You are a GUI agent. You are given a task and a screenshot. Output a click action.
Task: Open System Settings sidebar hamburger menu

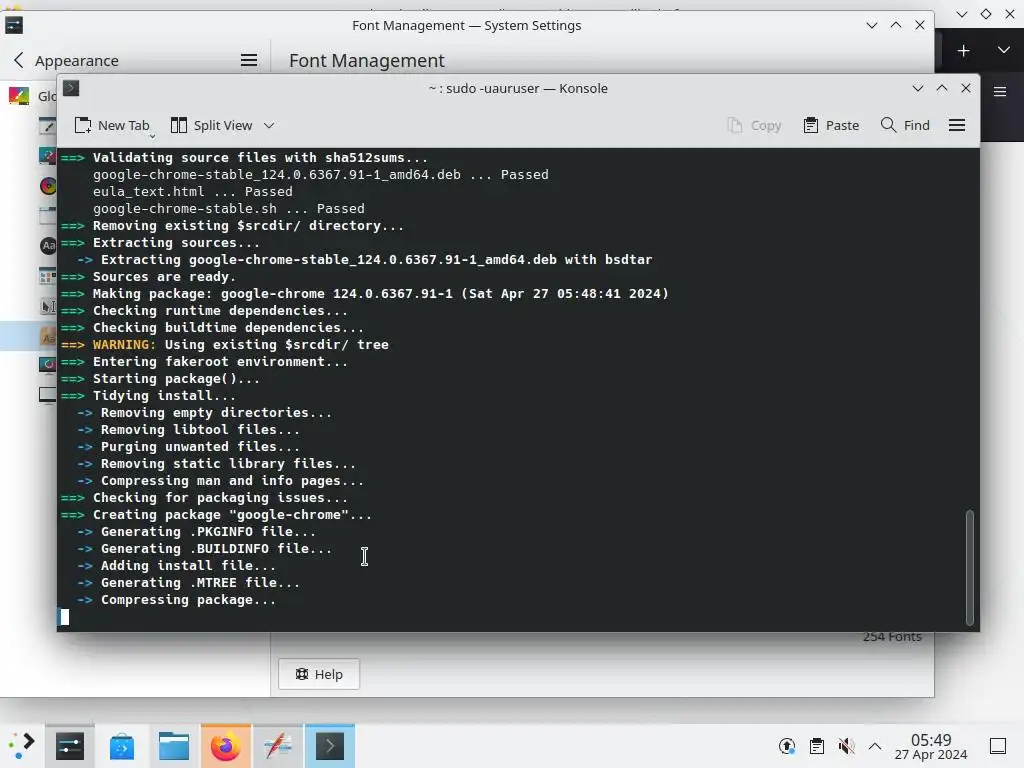(249, 60)
